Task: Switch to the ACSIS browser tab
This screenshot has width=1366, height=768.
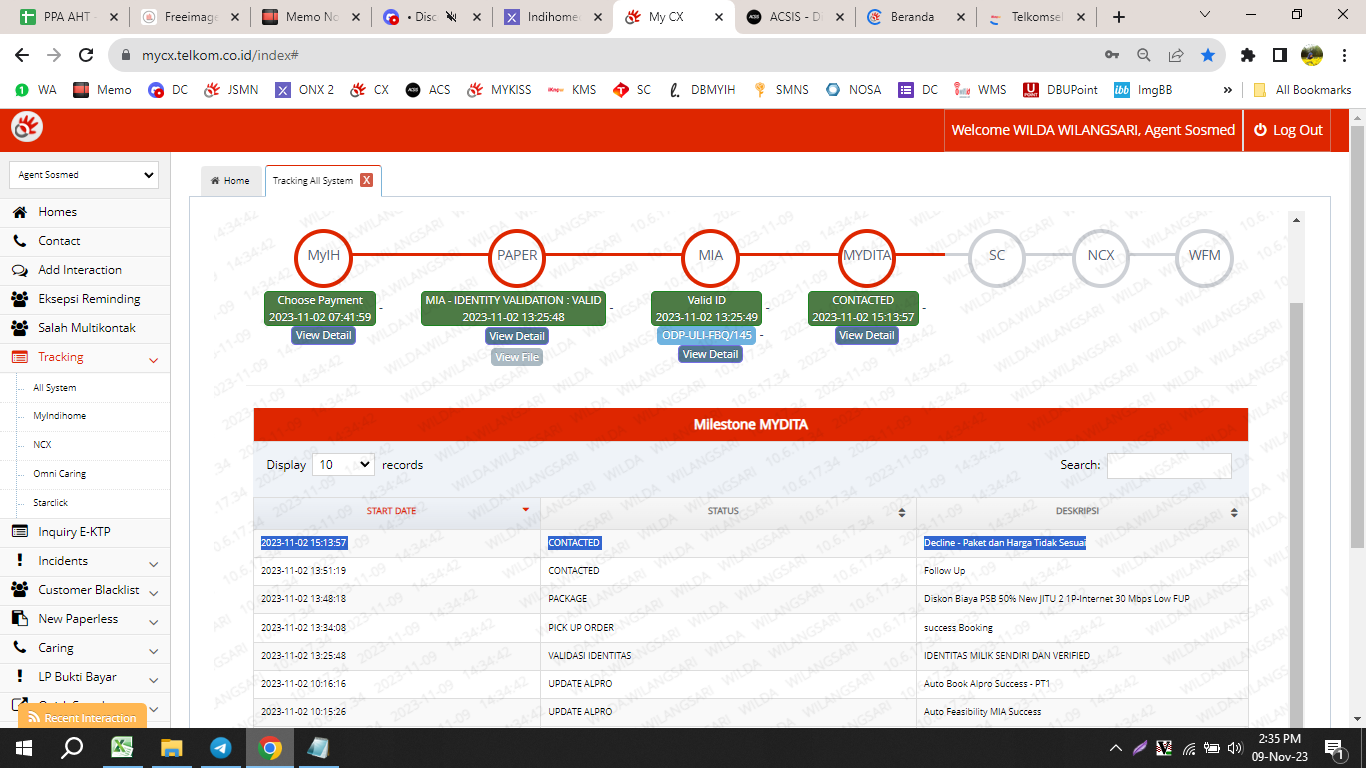Action: coord(794,17)
